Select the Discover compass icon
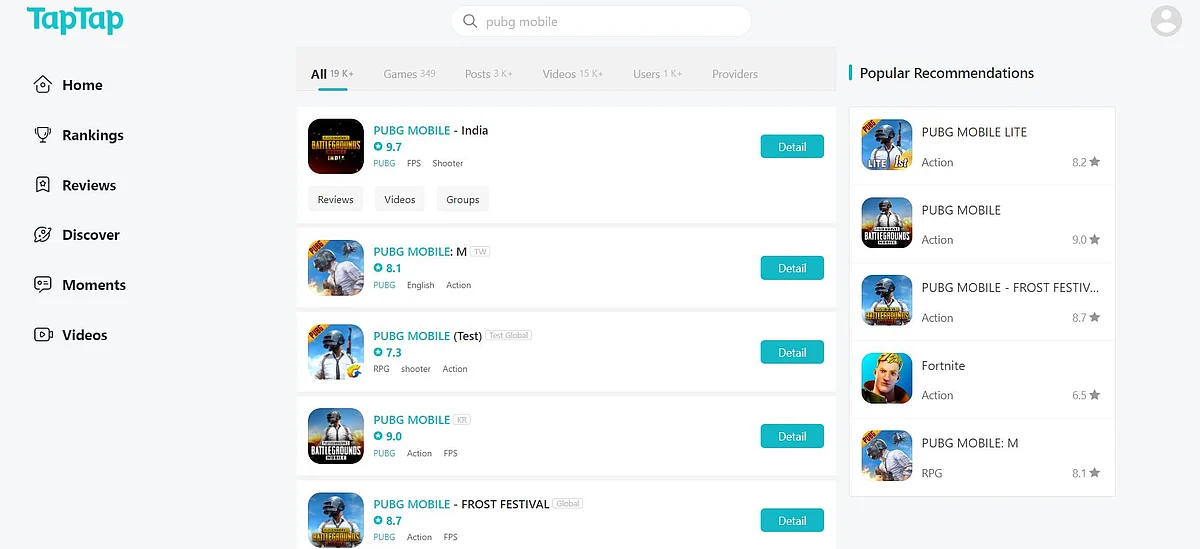 [x=42, y=235]
